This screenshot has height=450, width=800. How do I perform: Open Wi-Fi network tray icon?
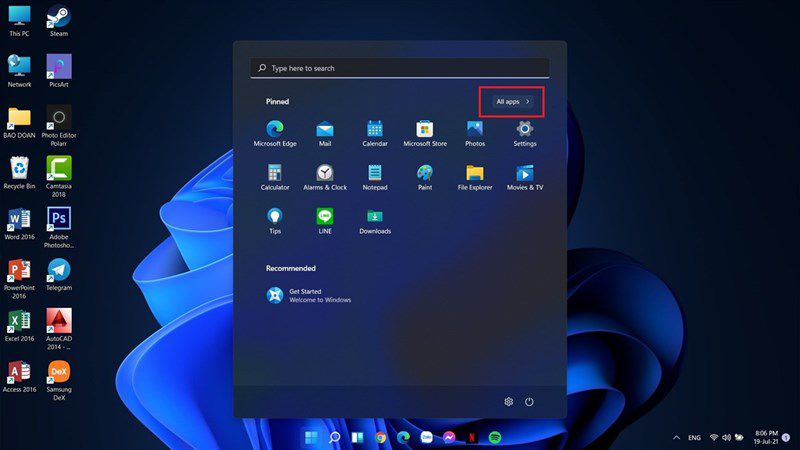[x=714, y=437]
